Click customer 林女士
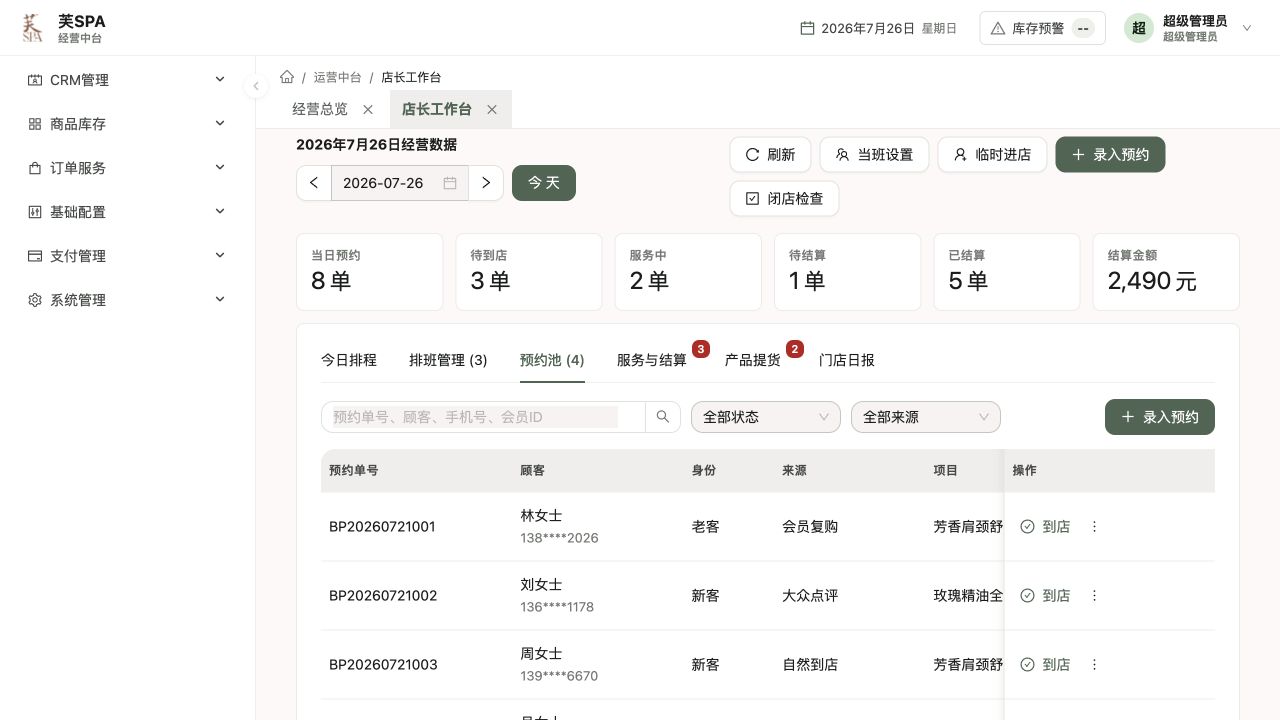Viewport: 1280px width, 720px height. click(x=541, y=516)
